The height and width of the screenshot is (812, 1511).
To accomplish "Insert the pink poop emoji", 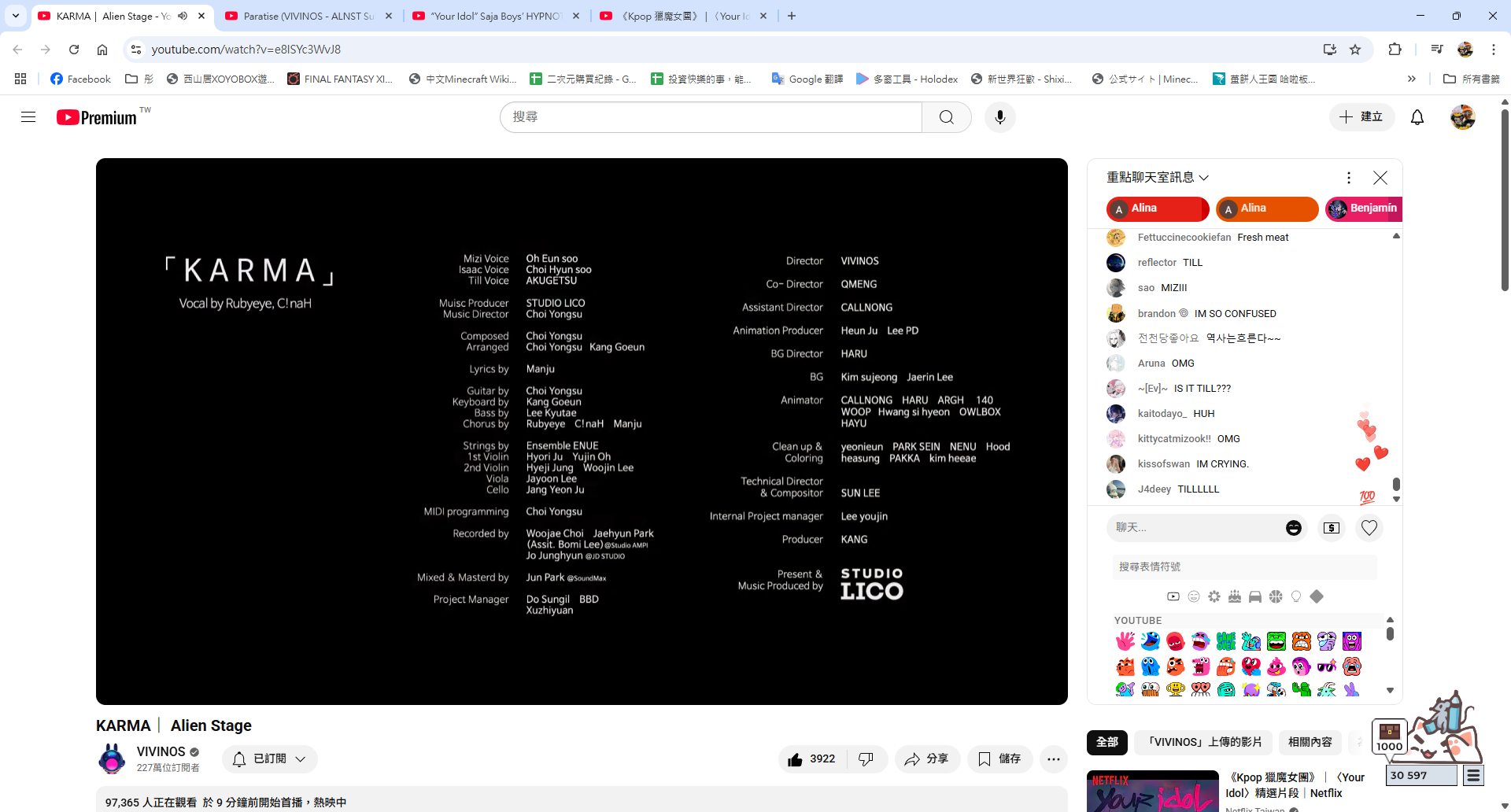I will pyautogui.click(x=1276, y=666).
